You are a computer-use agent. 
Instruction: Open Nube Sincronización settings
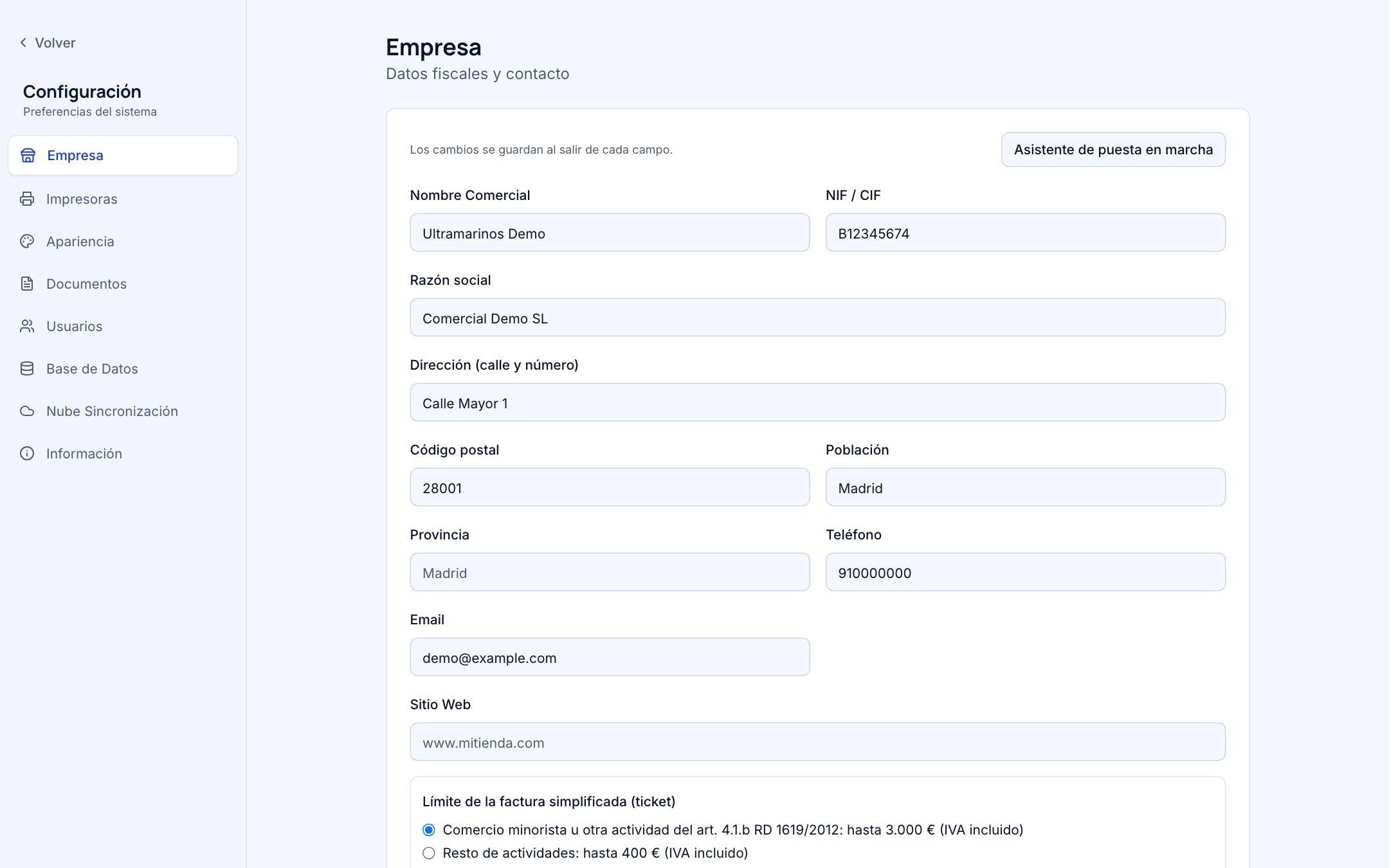pyautogui.click(x=123, y=411)
